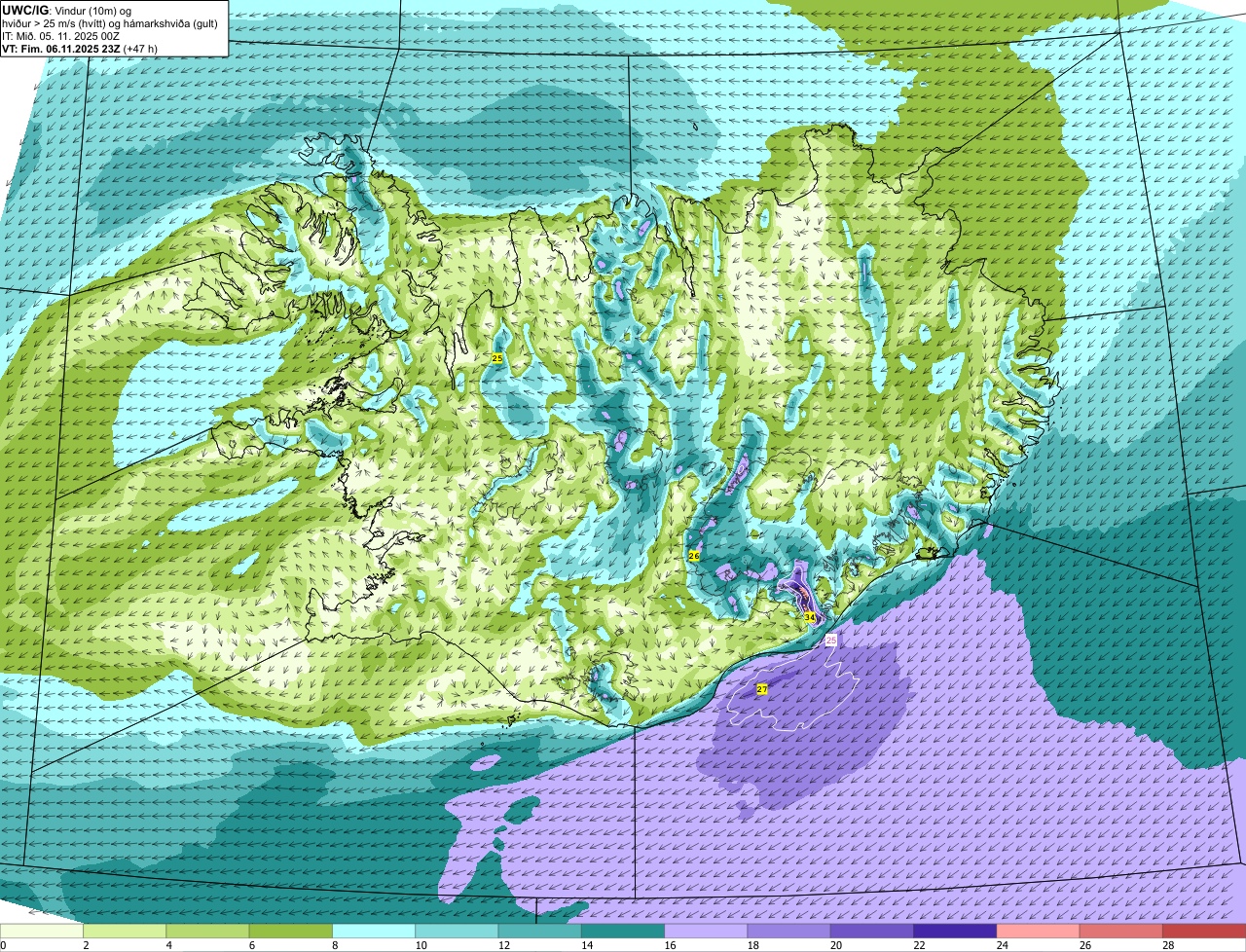
Task: Click the 4–6 m/s legend color swatch
Action: (x=207, y=932)
